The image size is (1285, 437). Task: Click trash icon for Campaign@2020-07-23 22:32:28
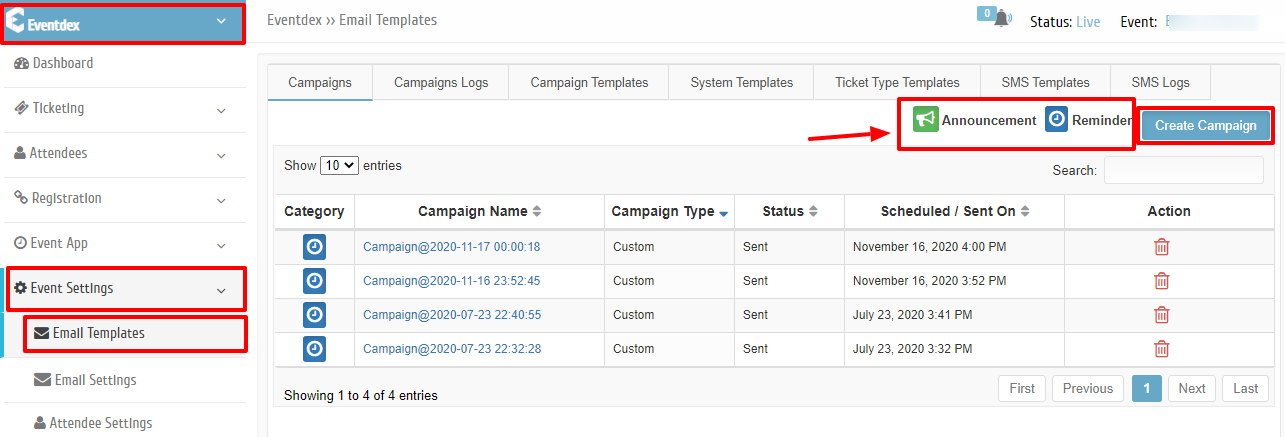click(x=1161, y=349)
